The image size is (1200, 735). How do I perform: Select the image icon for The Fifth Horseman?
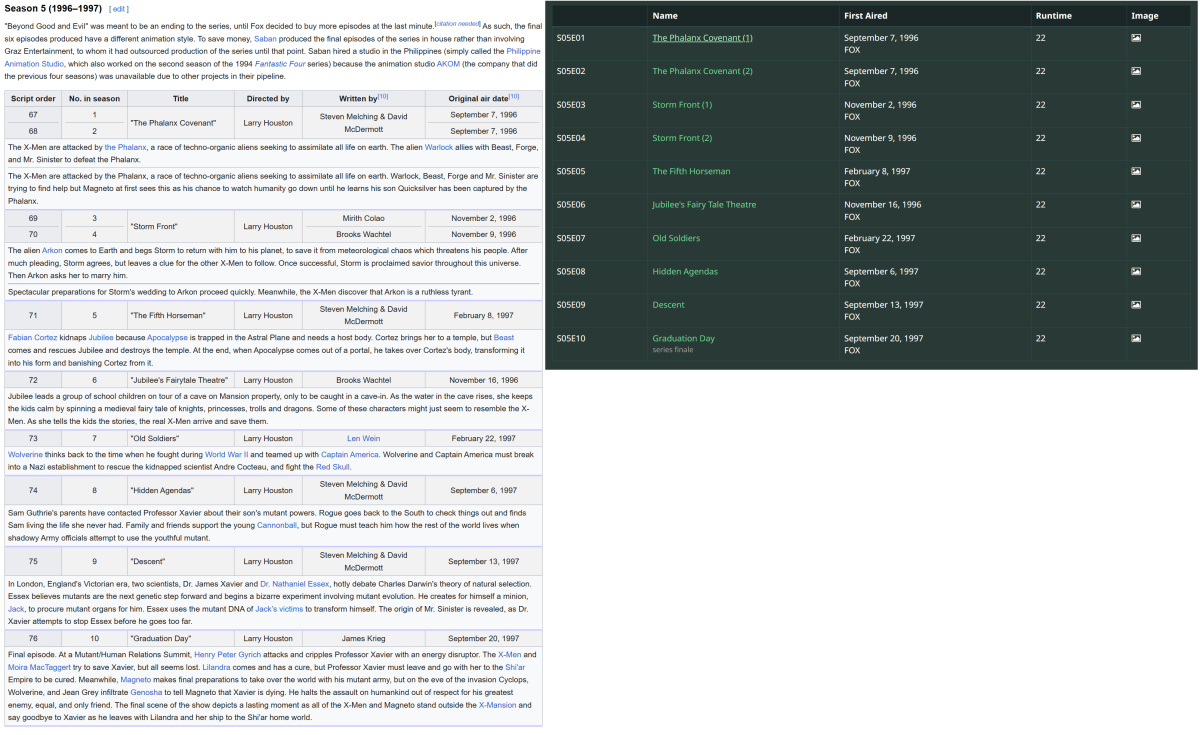1135,171
